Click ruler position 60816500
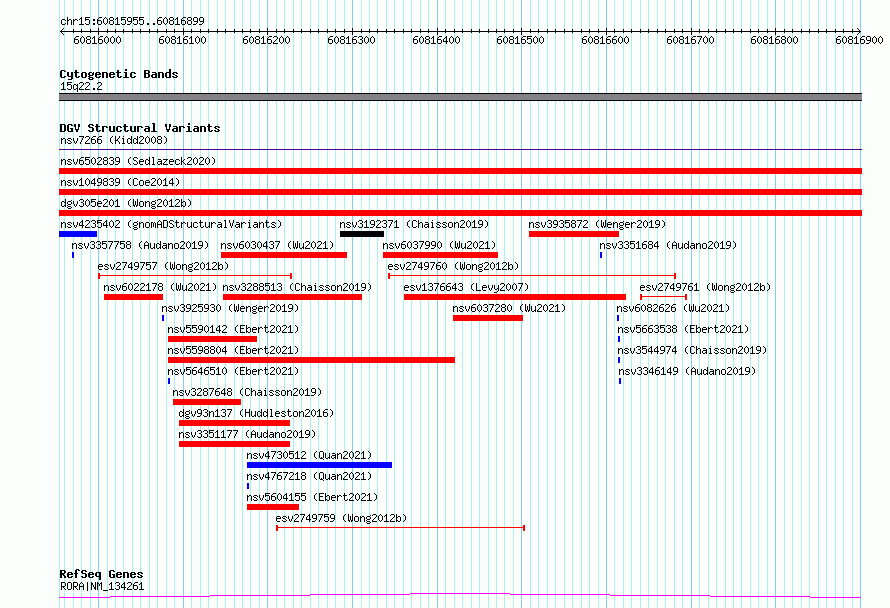The image size is (890, 608). (520, 40)
